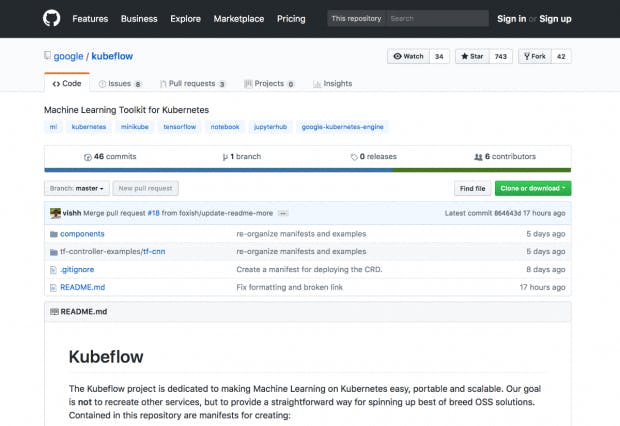The width and height of the screenshot is (620, 426).
Task: Open the Branch: master dropdown
Action: (x=77, y=188)
